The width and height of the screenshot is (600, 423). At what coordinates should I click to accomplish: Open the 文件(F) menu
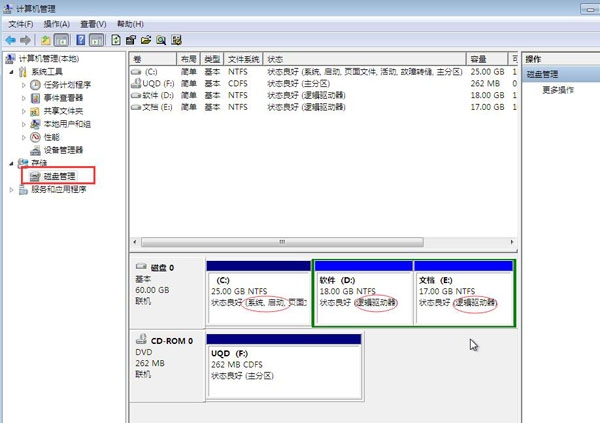coord(21,24)
